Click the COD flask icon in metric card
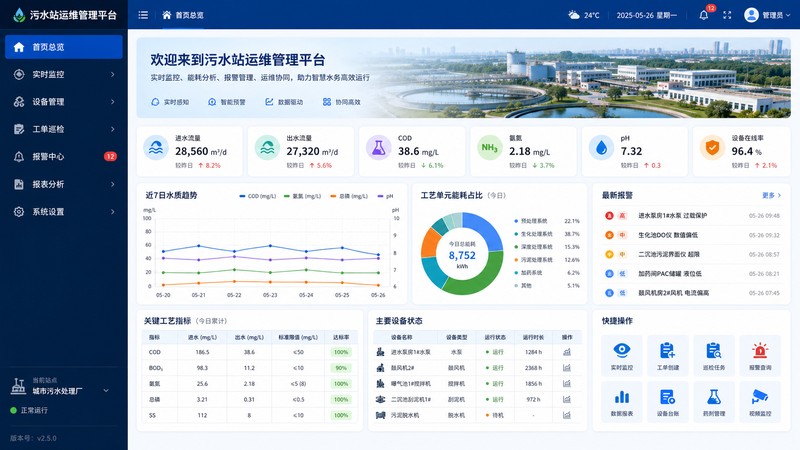This screenshot has width=800, height=450. (x=379, y=147)
